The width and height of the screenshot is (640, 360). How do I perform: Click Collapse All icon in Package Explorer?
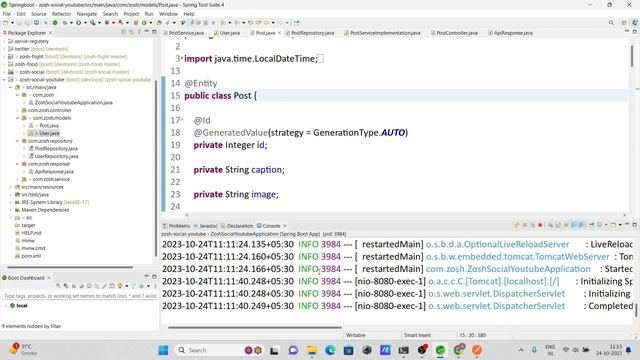click(124, 32)
